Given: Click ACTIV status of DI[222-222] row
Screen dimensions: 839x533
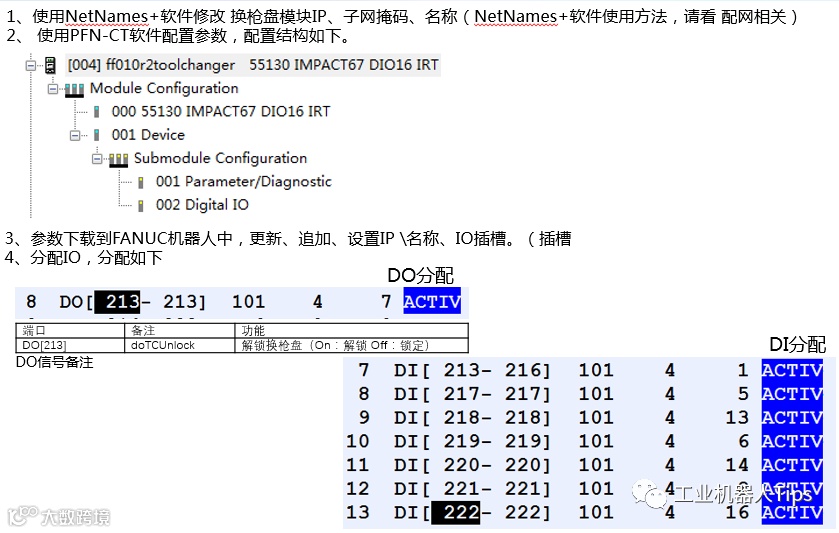Looking at the screenshot, I should click(x=792, y=513).
